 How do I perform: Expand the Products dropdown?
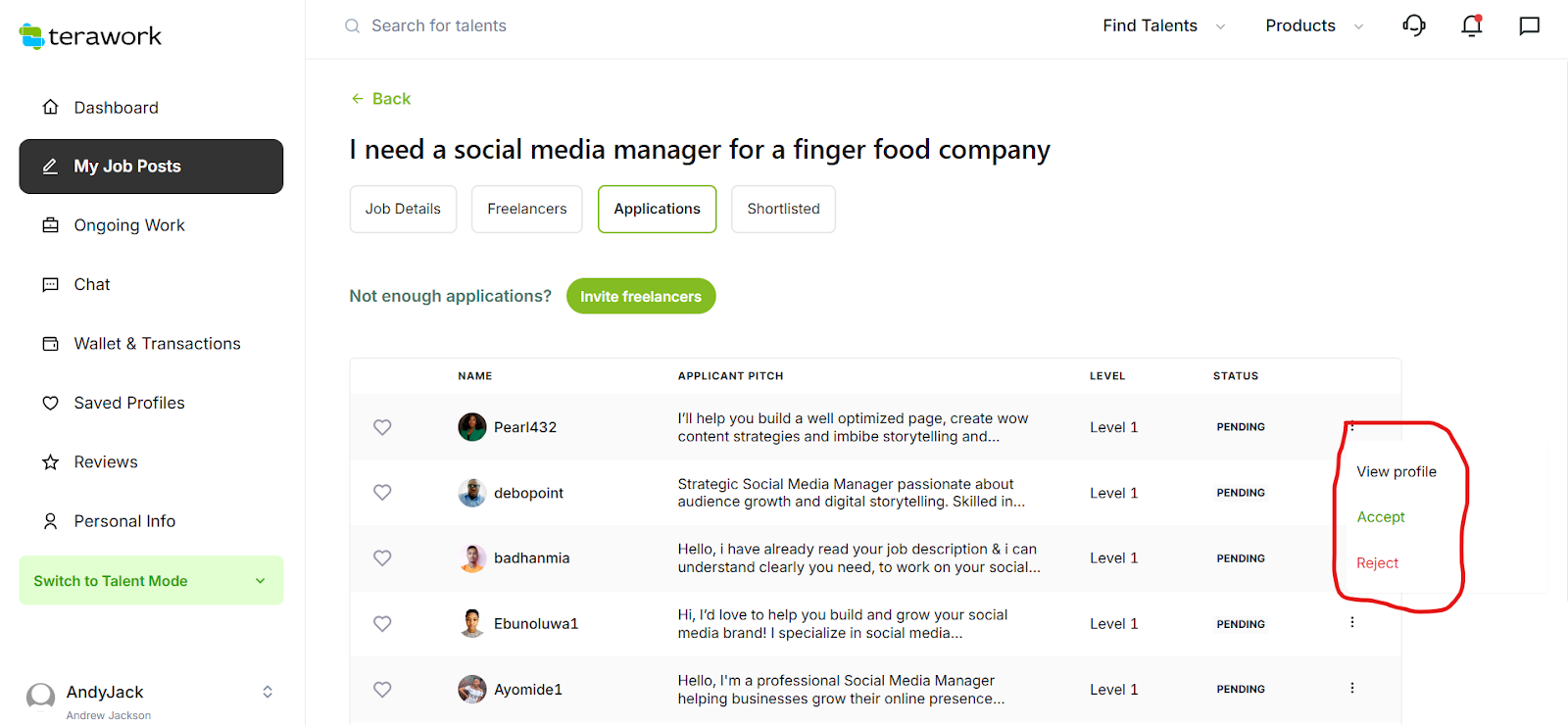point(1313,25)
